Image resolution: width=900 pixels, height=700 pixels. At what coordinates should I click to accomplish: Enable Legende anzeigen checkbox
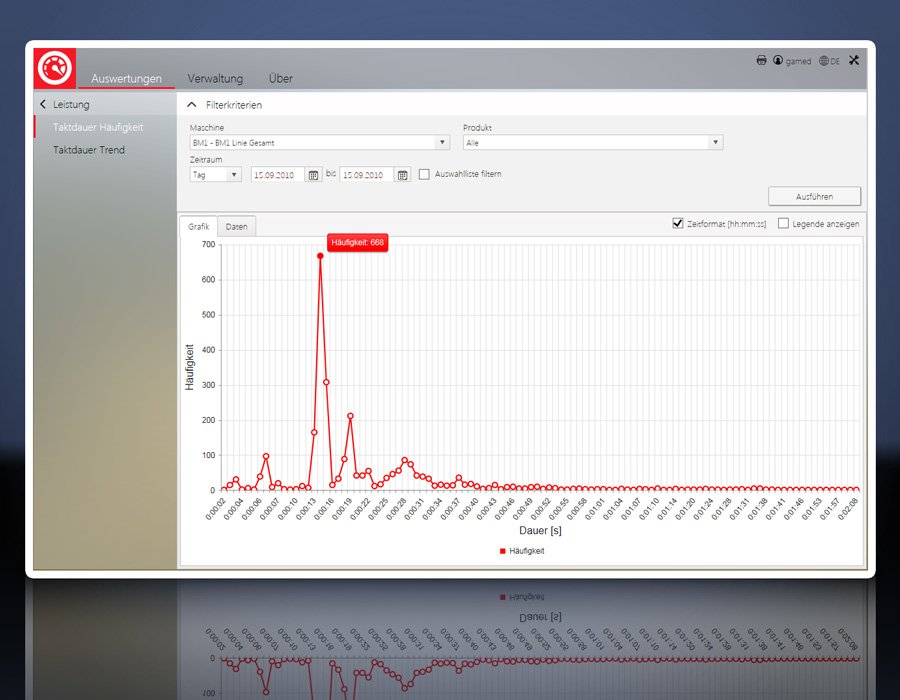tap(783, 223)
